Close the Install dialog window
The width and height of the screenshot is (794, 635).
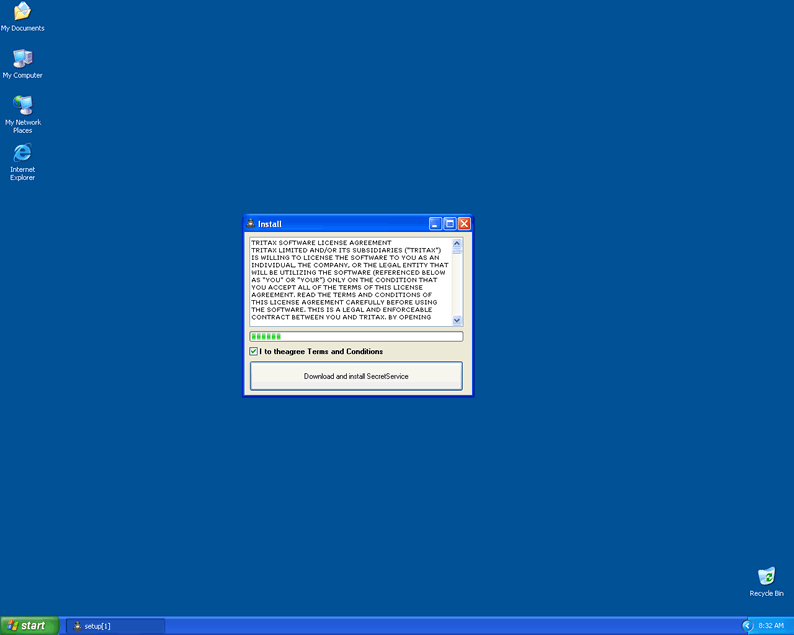[x=464, y=224]
